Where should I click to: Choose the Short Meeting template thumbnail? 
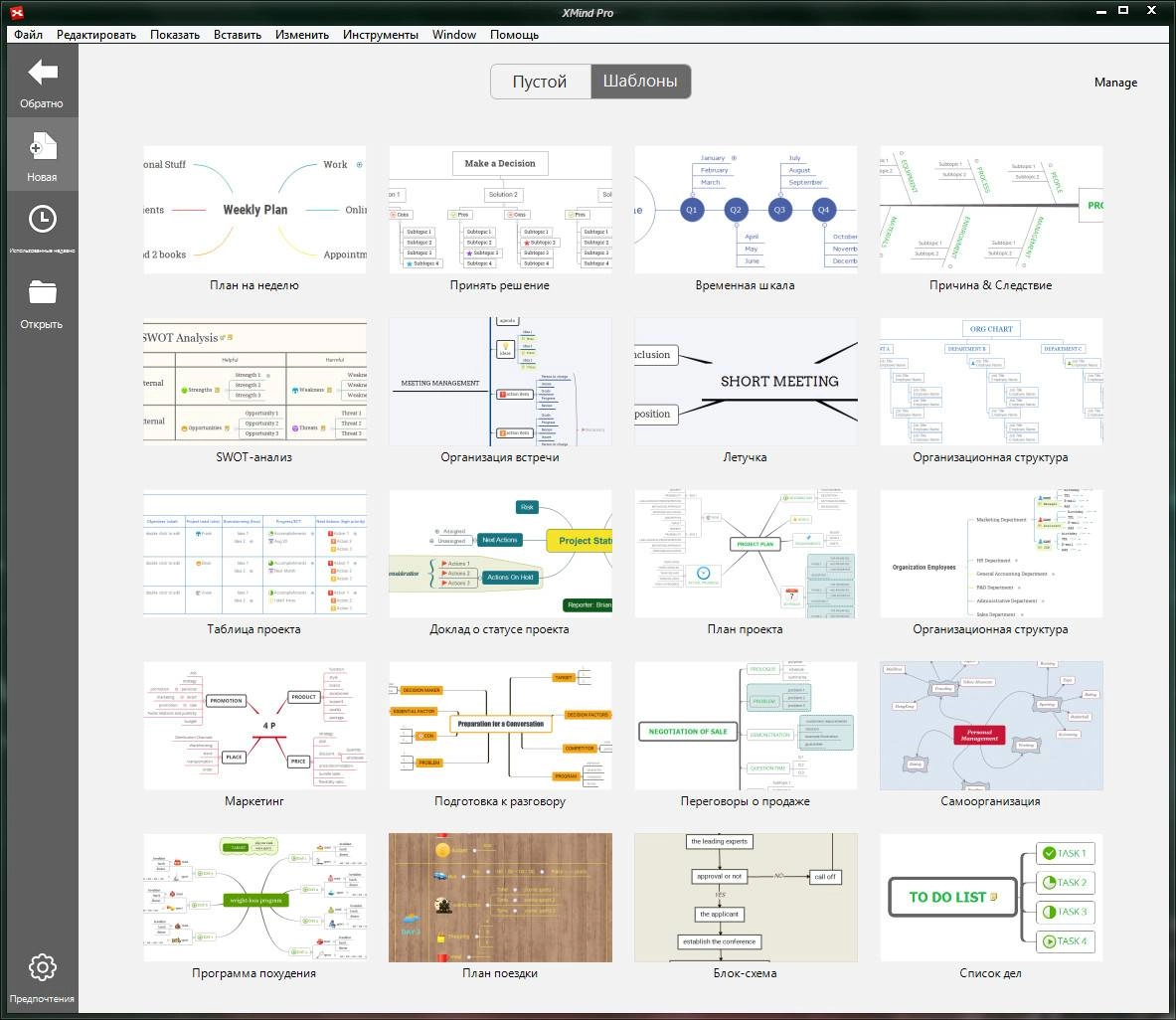746,382
